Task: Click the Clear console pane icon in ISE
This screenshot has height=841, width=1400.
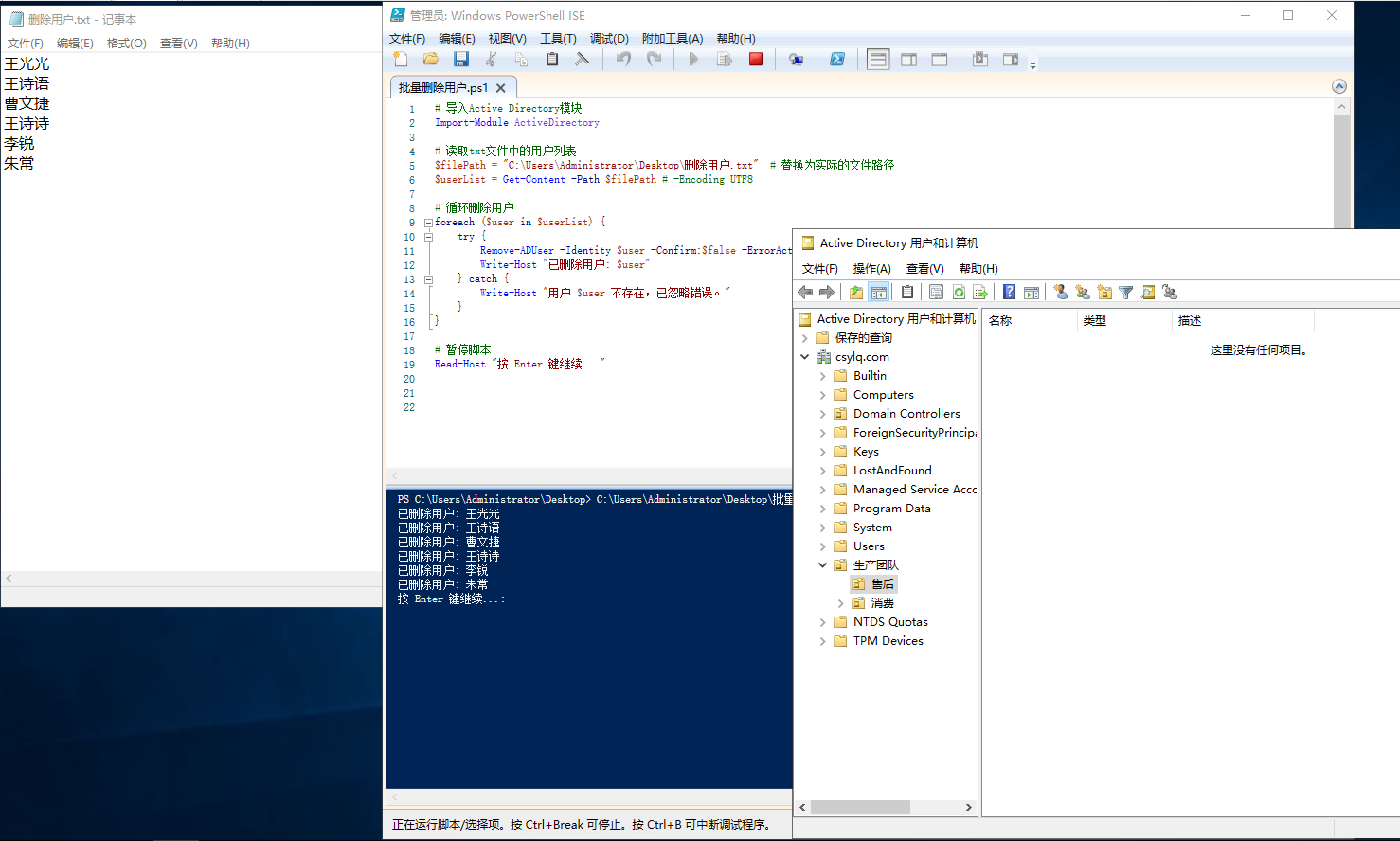Action: pyautogui.click(x=582, y=60)
